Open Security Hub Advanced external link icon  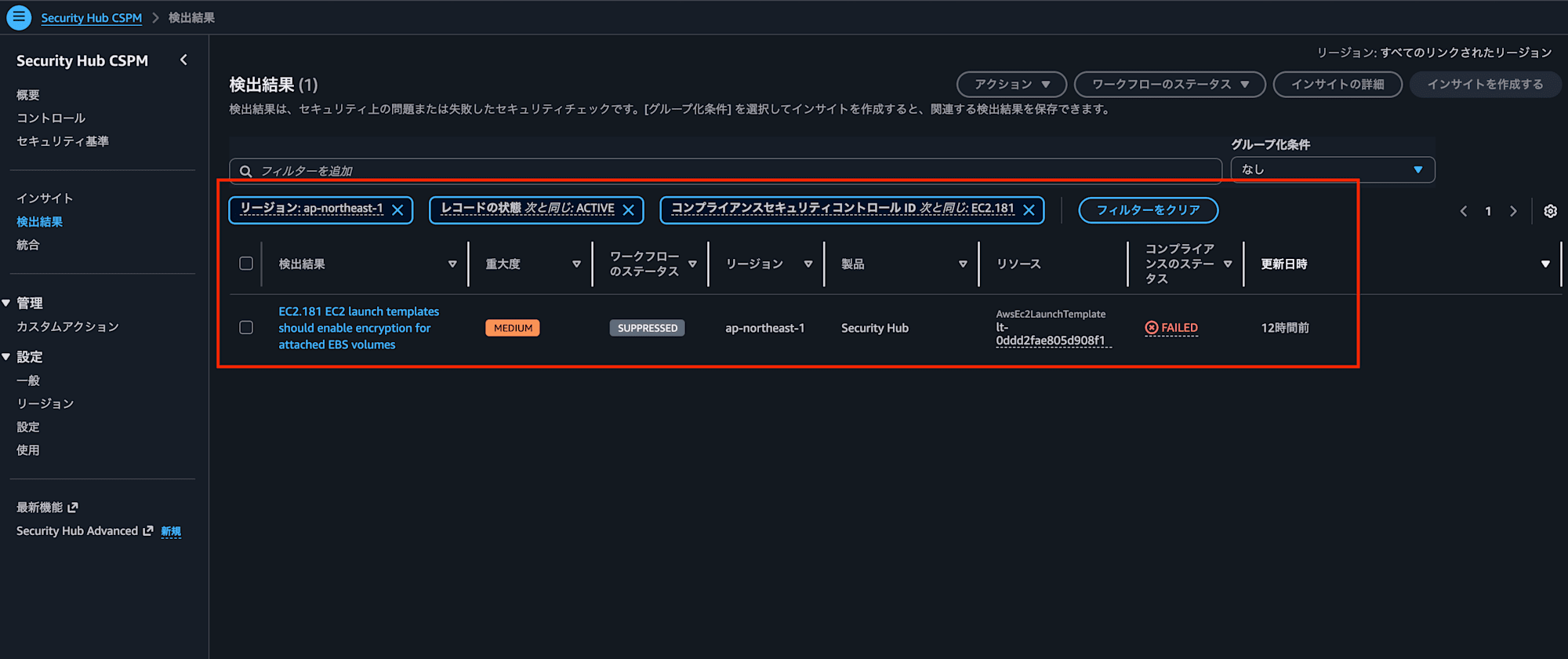[x=147, y=531]
